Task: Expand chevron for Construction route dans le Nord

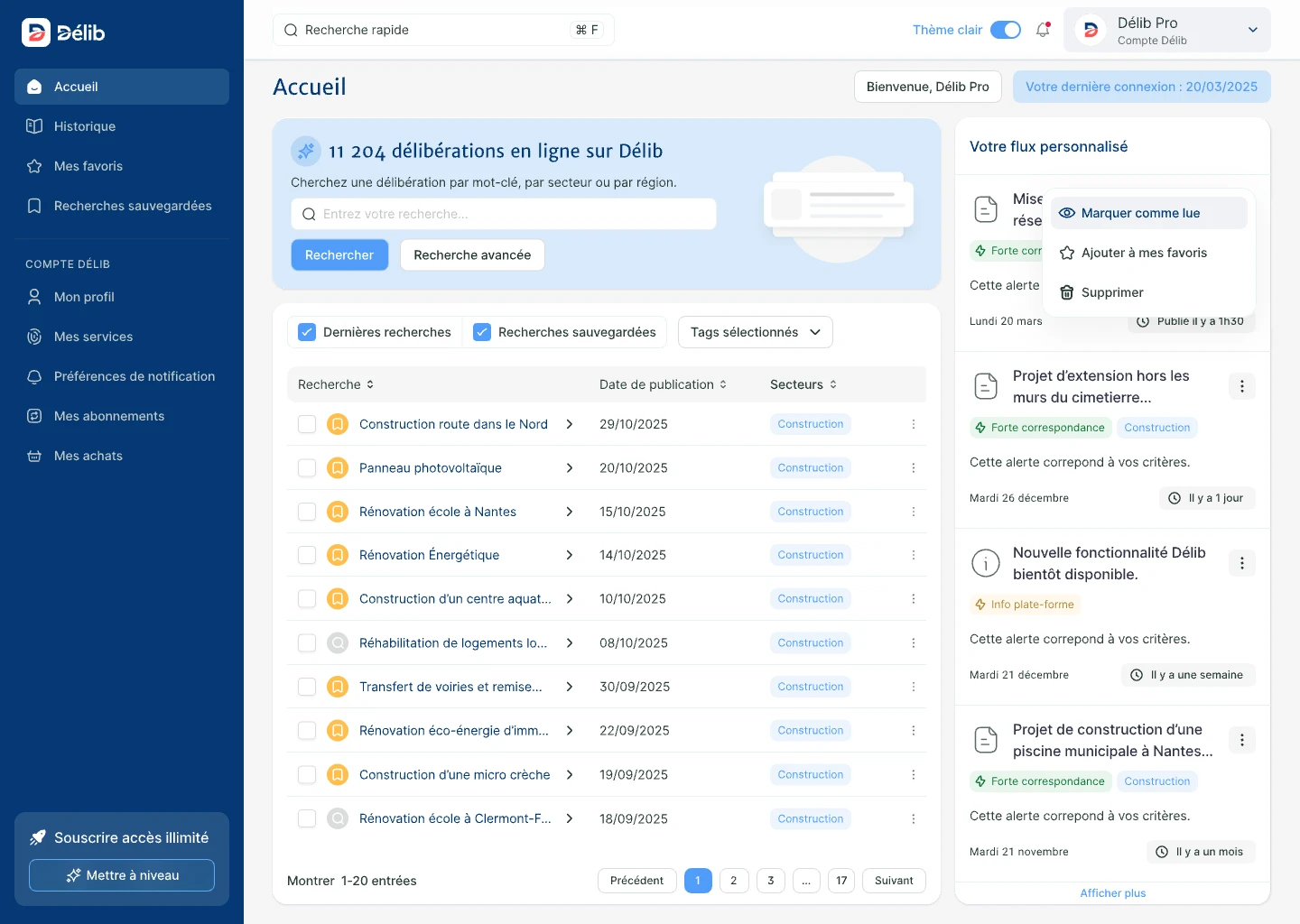Action: click(x=570, y=424)
